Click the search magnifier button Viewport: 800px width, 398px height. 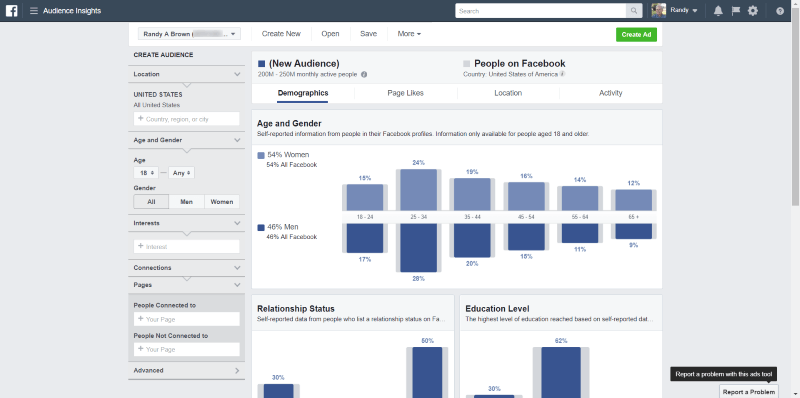click(634, 11)
